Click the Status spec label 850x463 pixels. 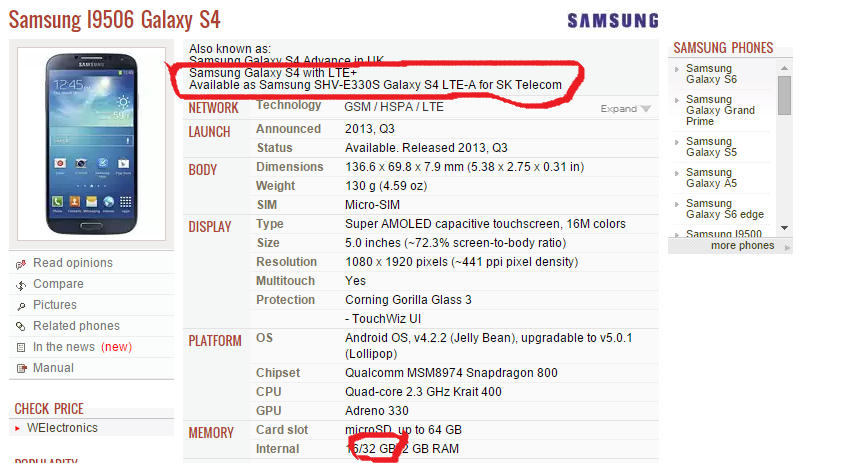[274, 148]
